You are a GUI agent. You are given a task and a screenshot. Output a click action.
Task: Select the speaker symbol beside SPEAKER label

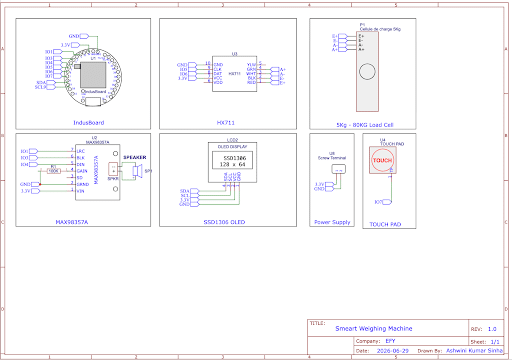pos(137,171)
